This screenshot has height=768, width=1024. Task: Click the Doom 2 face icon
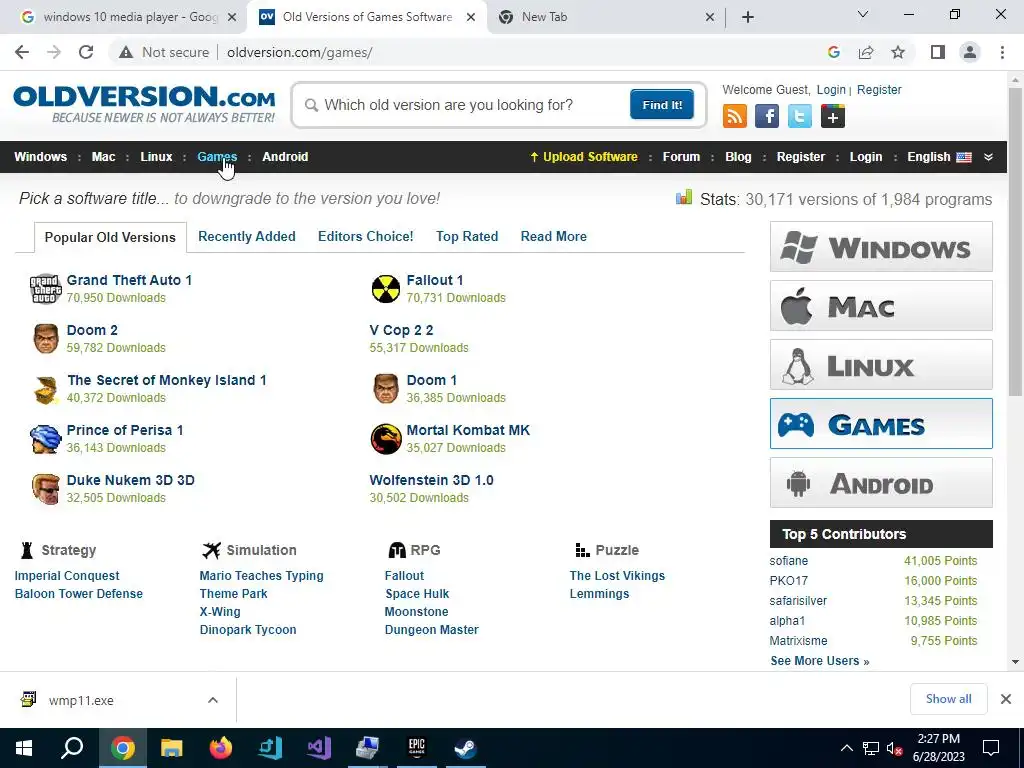[x=46, y=338]
